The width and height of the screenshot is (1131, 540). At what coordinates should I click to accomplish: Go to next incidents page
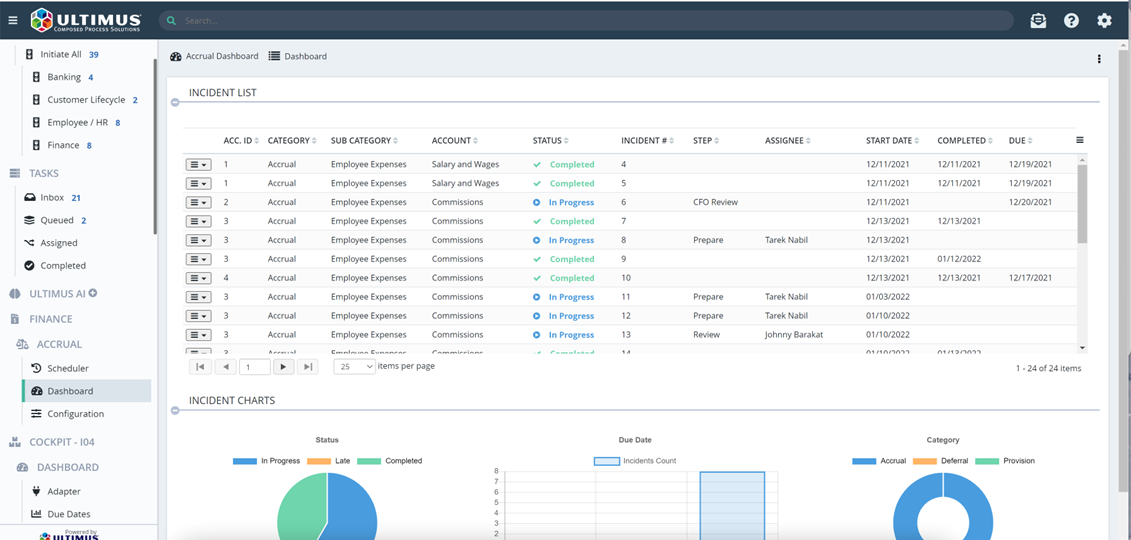click(x=283, y=367)
